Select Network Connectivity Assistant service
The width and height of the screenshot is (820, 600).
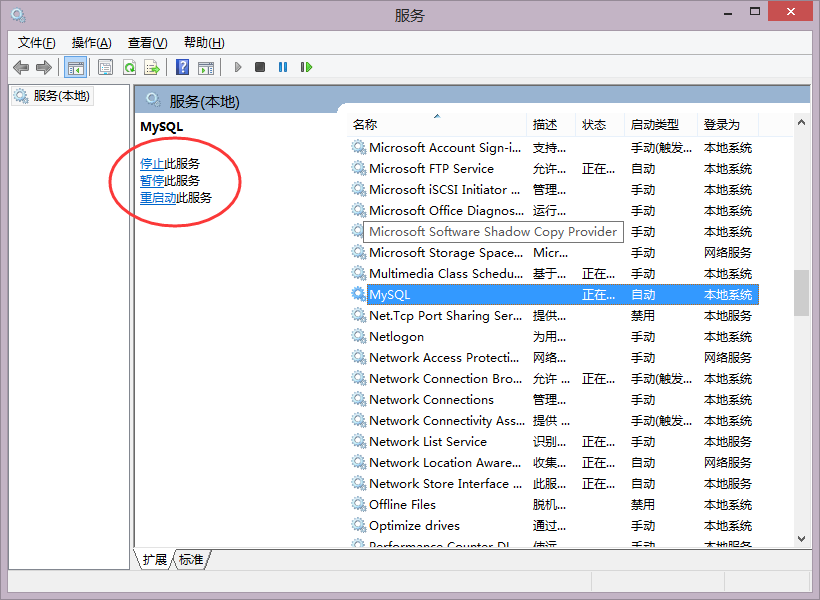point(553,421)
